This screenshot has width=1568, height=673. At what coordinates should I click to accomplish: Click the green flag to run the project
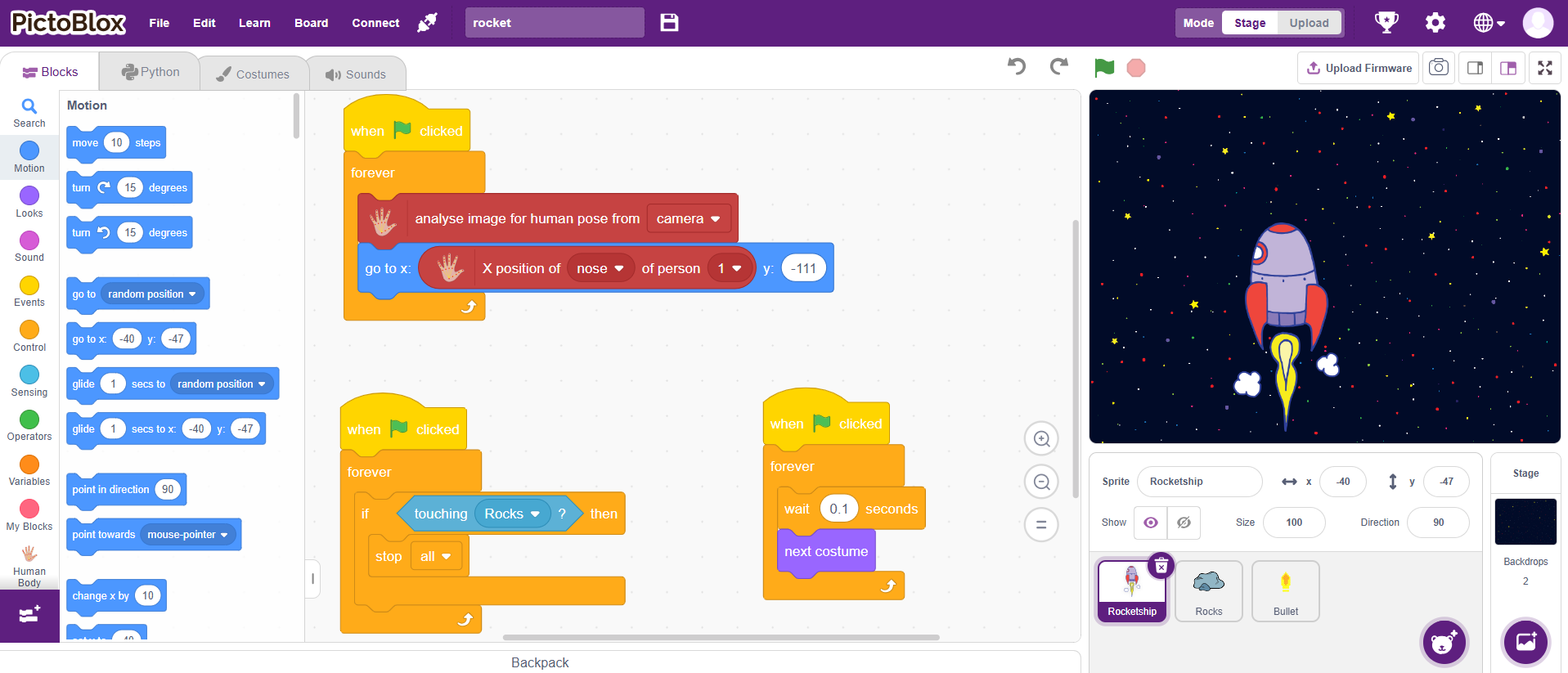click(1104, 68)
